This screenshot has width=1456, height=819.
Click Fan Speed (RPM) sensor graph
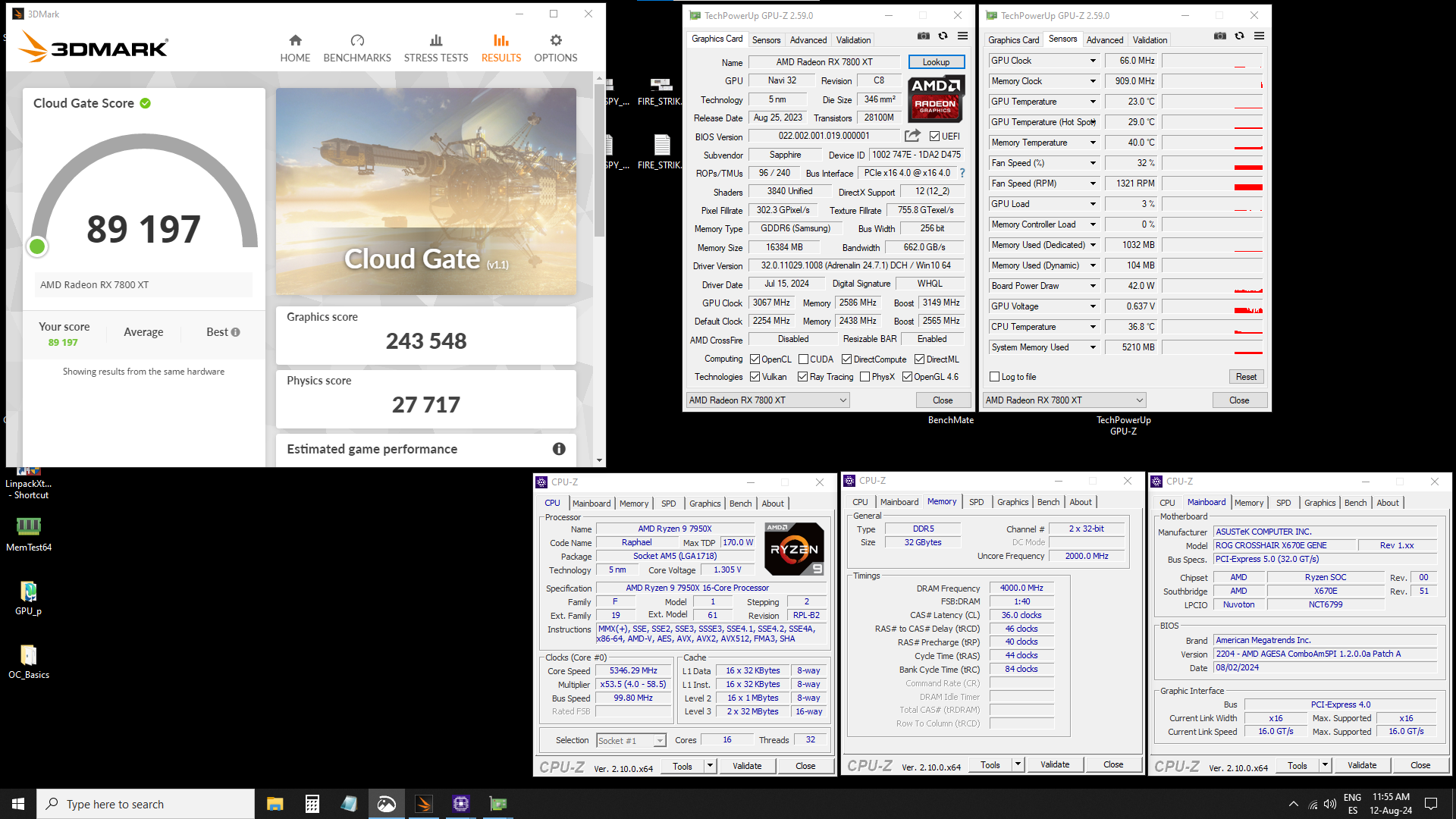[1212, 184]
